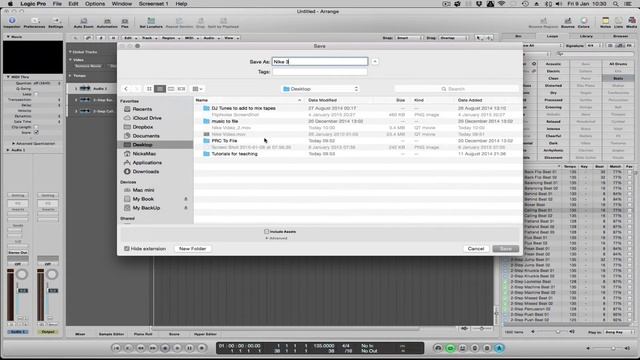Click the transport Stop button
640x360 pixels.
click(x=165, y=348)
